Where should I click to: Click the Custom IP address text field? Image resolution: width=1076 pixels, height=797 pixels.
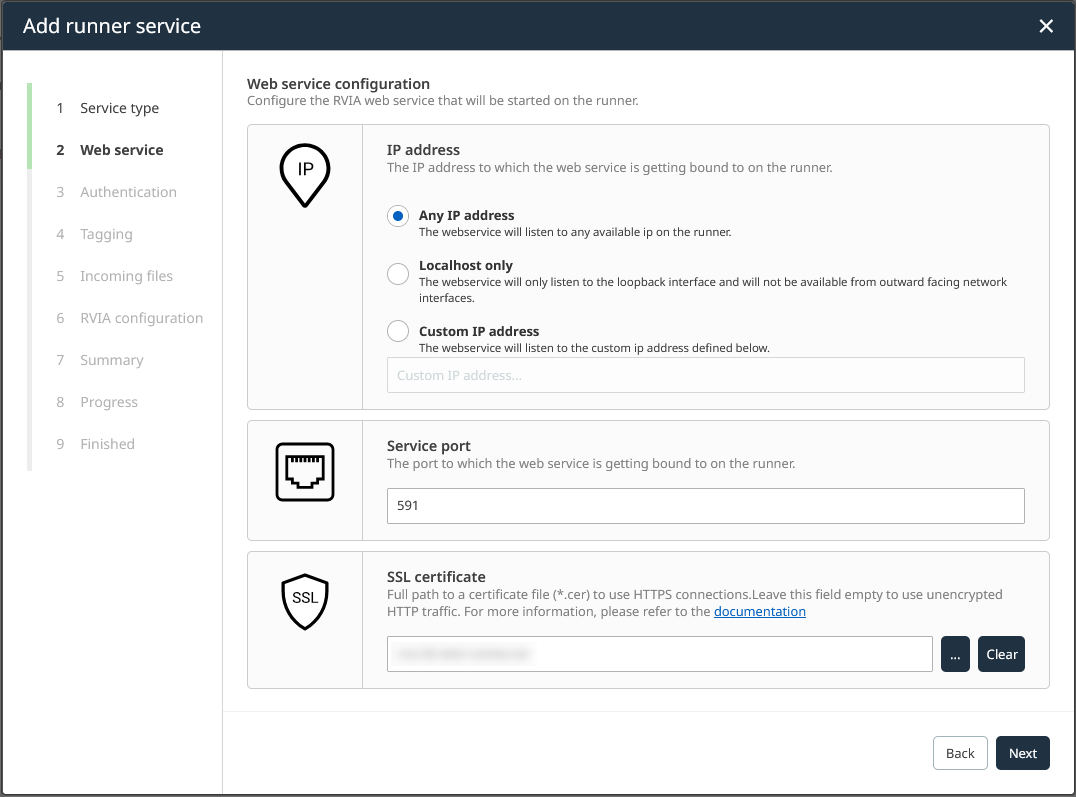point(705,375)
